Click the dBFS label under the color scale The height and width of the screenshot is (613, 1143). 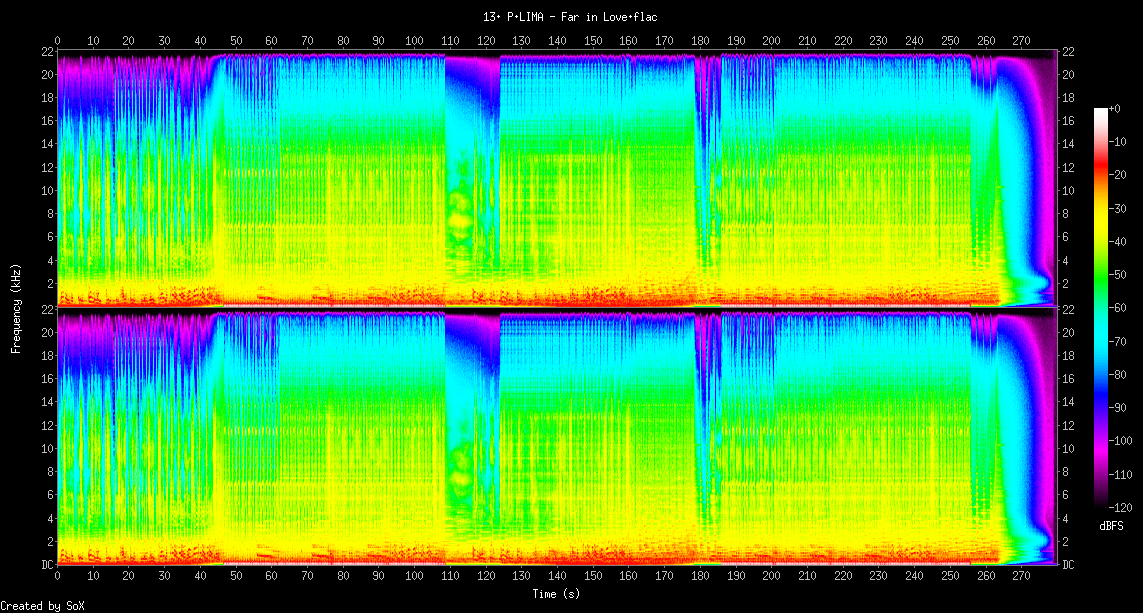[x=1111, y=525]
